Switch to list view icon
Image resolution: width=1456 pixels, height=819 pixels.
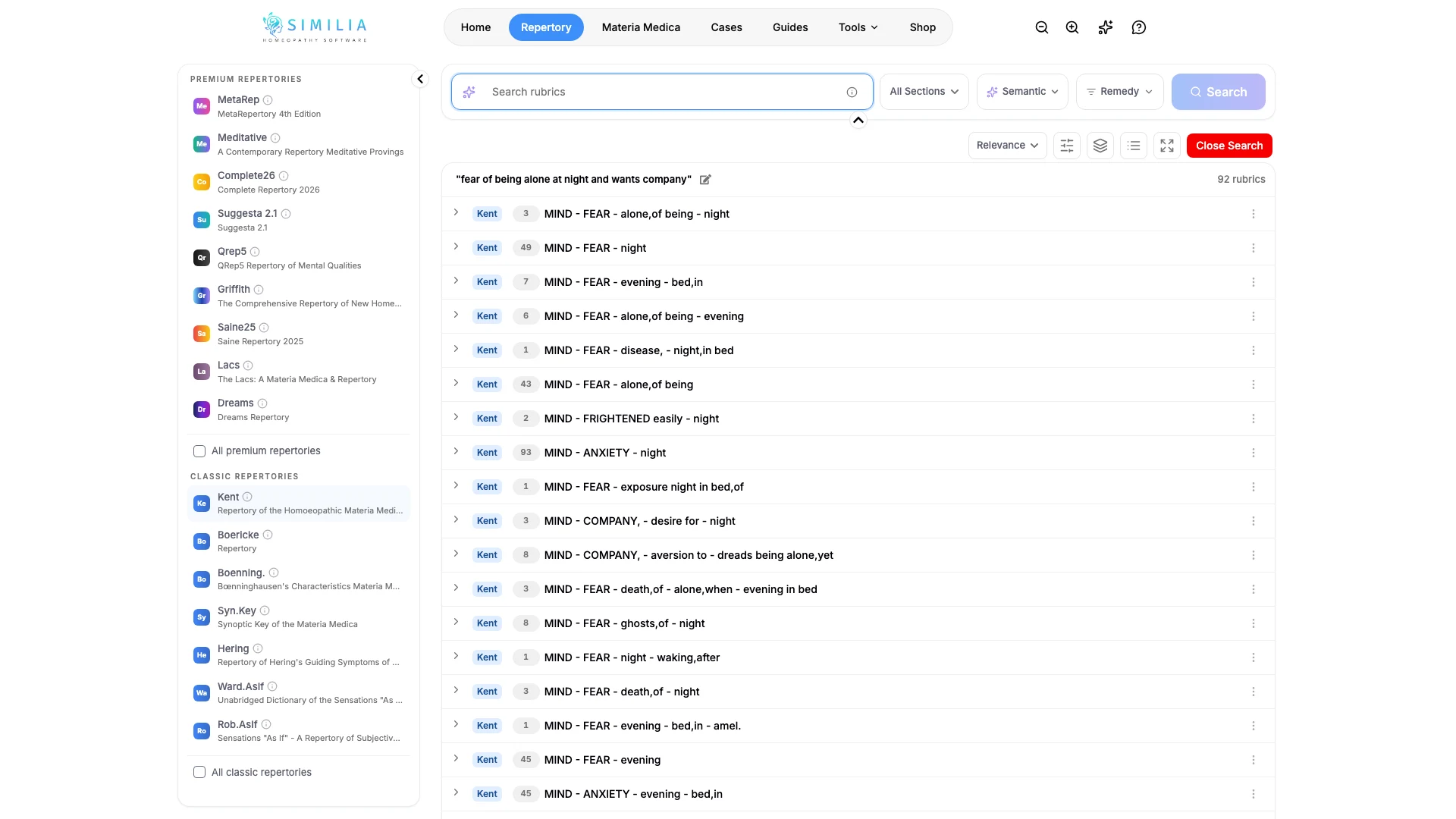(x=1134, y=146)
